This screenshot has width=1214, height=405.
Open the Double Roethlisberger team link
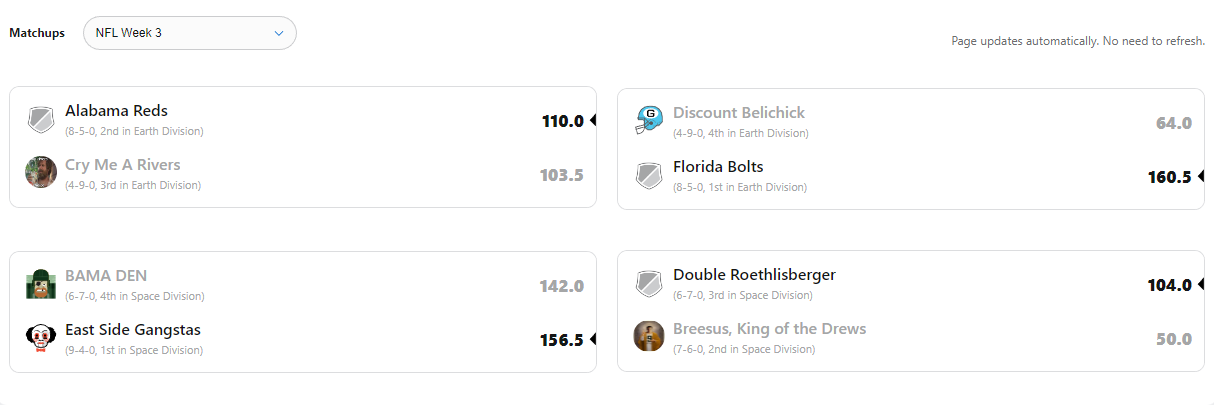(x=754, y=275)
